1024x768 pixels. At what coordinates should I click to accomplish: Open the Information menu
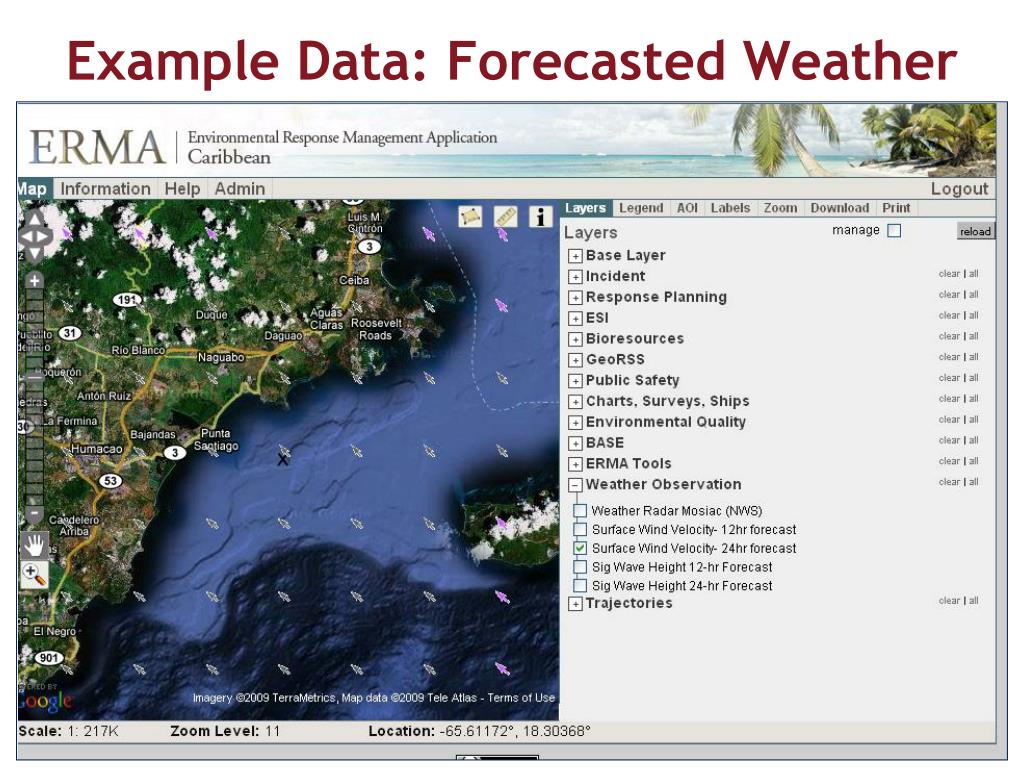click(x=105, y=189)
